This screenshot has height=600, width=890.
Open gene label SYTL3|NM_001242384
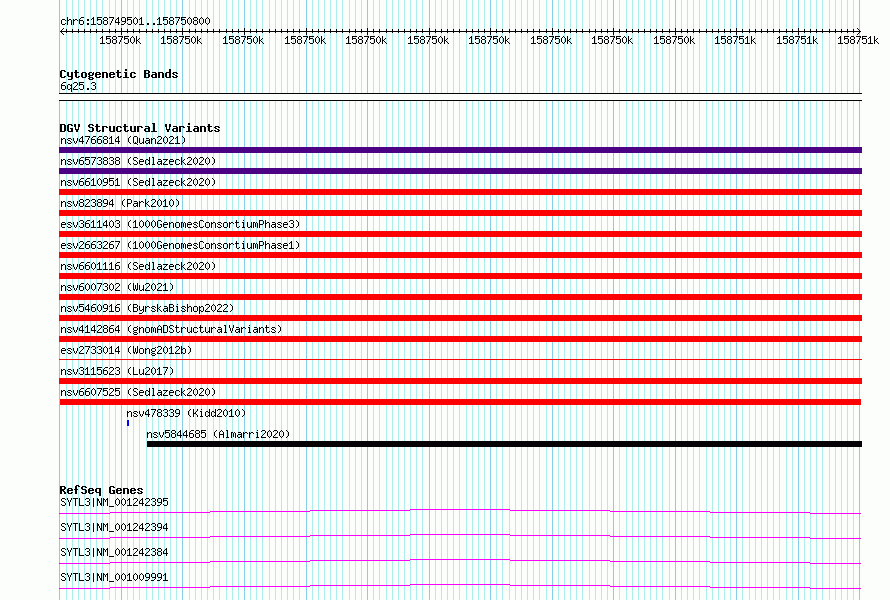tap(114, 552)
